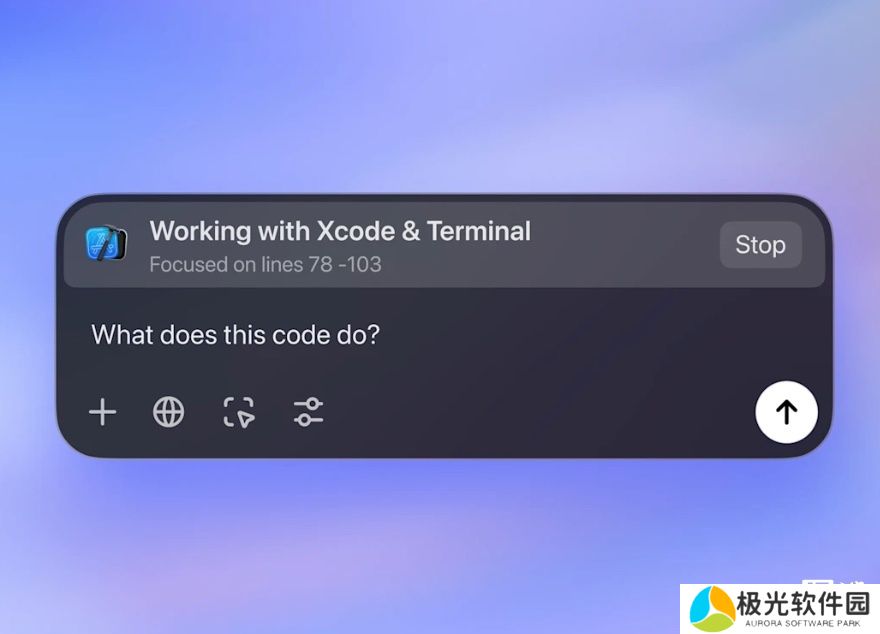Select the screen region capture icon
This screenshot has width=880, height=634.
(x=239, y=412)
